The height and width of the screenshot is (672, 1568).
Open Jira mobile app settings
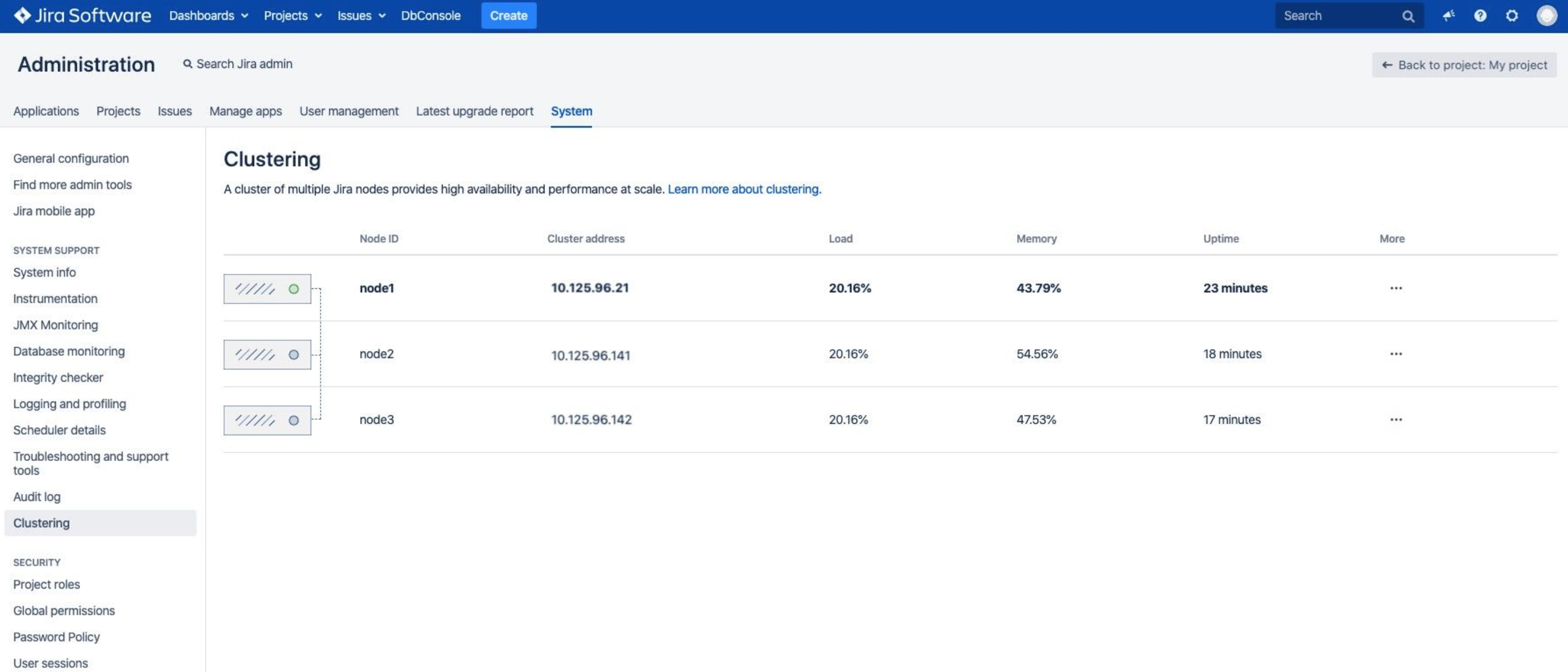54,211
